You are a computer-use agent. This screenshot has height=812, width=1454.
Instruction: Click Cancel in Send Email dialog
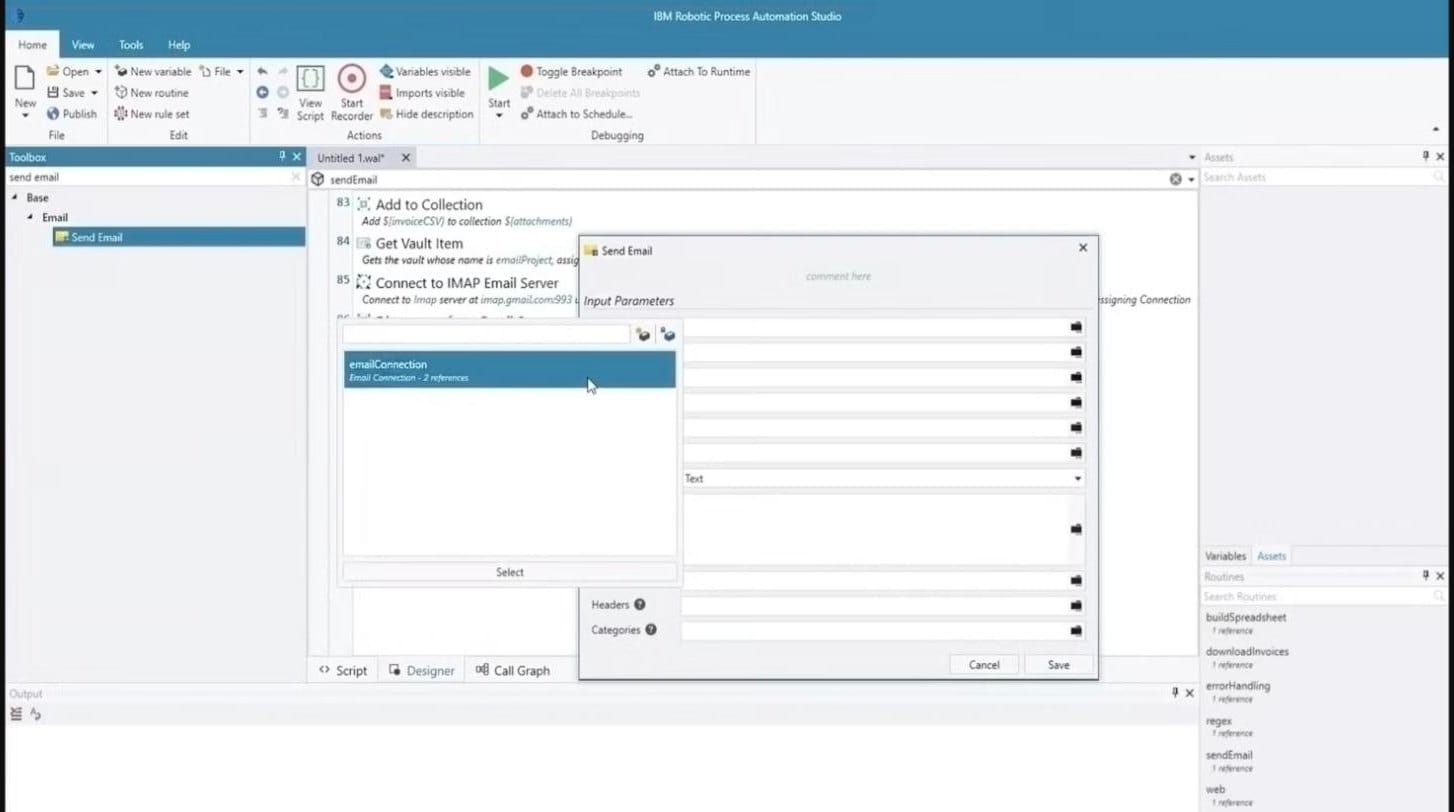coord(984,665)
